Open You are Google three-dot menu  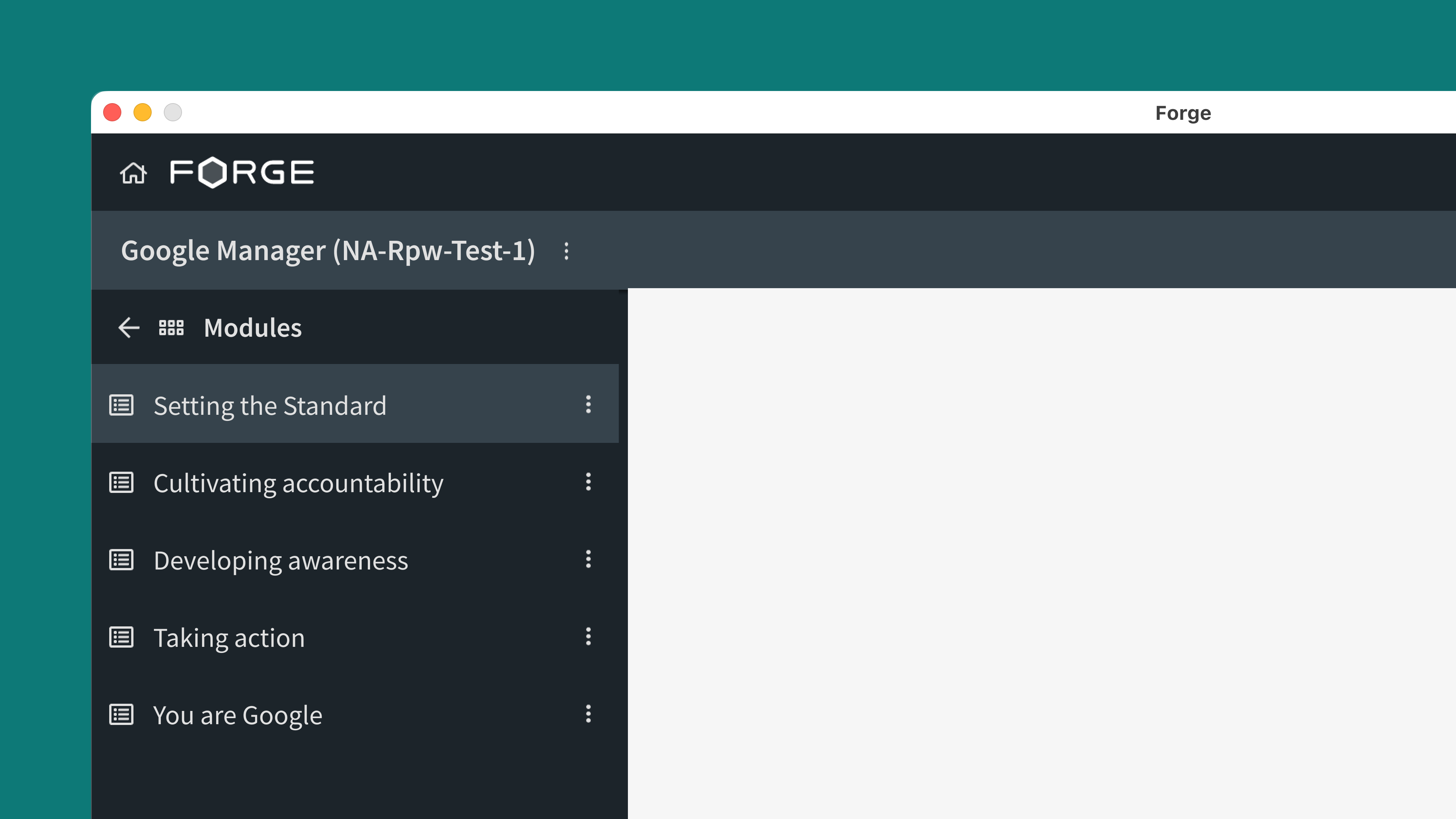click(588, 714)
